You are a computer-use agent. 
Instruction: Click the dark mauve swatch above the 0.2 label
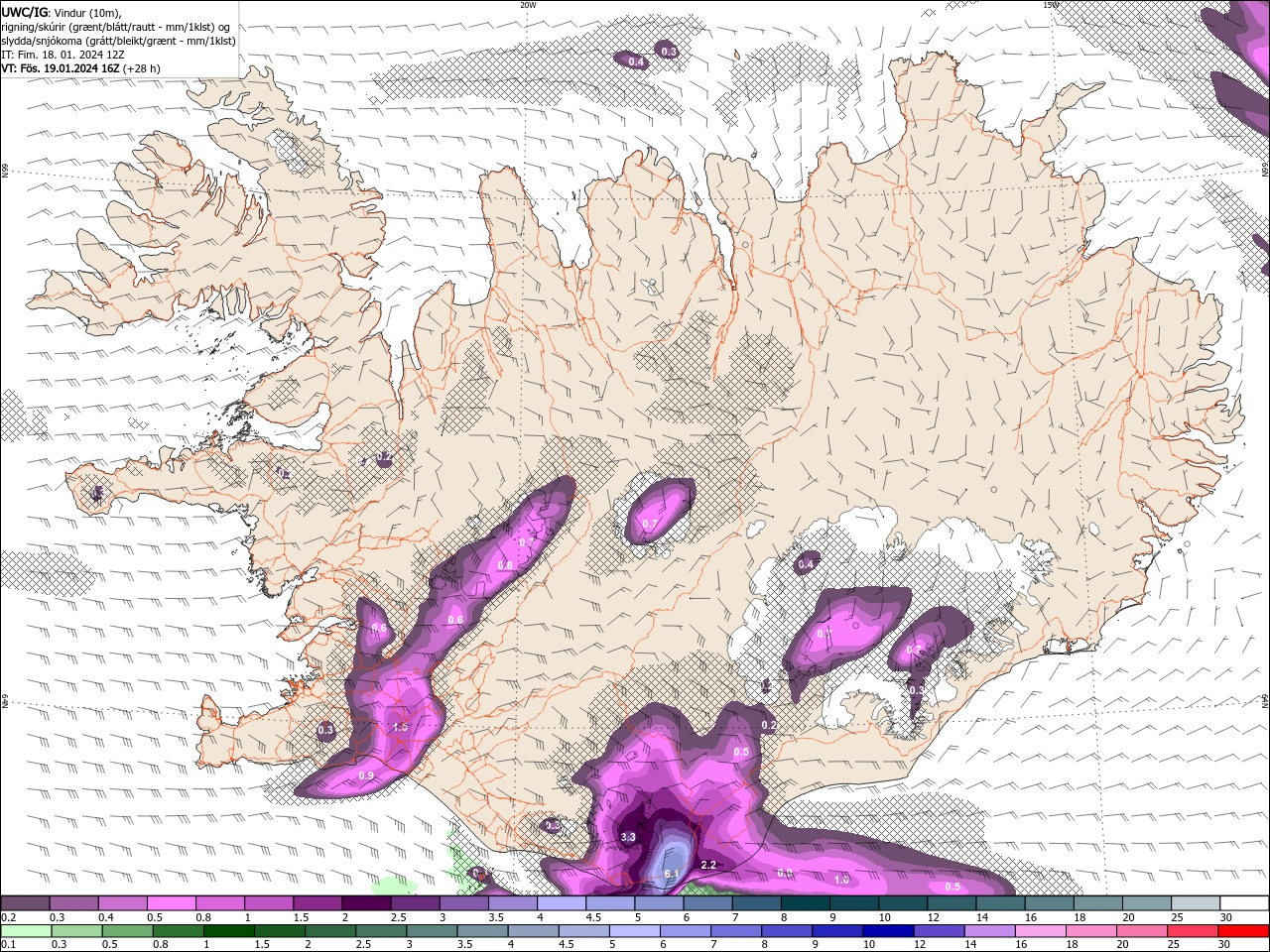coord(25,903)
